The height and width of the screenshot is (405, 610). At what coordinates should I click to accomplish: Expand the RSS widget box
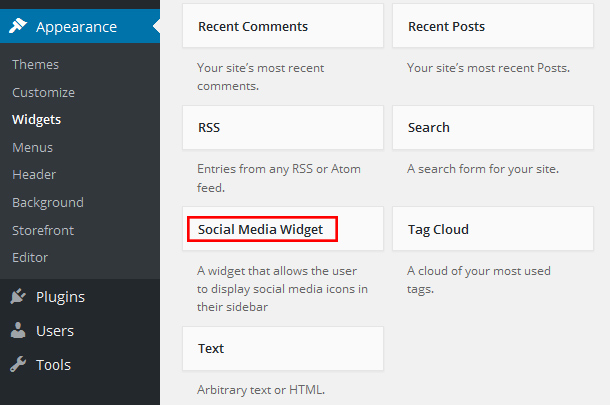tap(283, 128)
